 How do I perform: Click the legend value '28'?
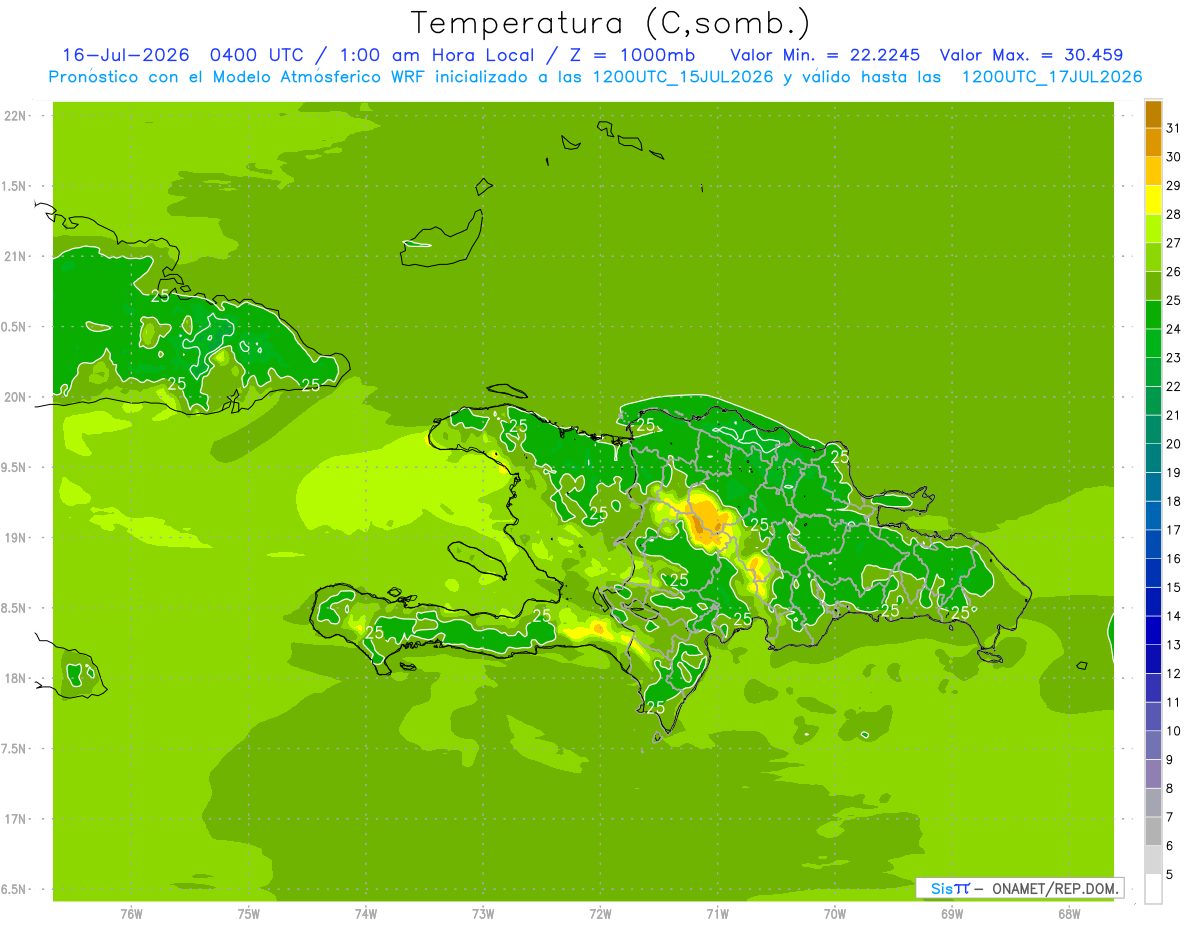[1173, 214]
